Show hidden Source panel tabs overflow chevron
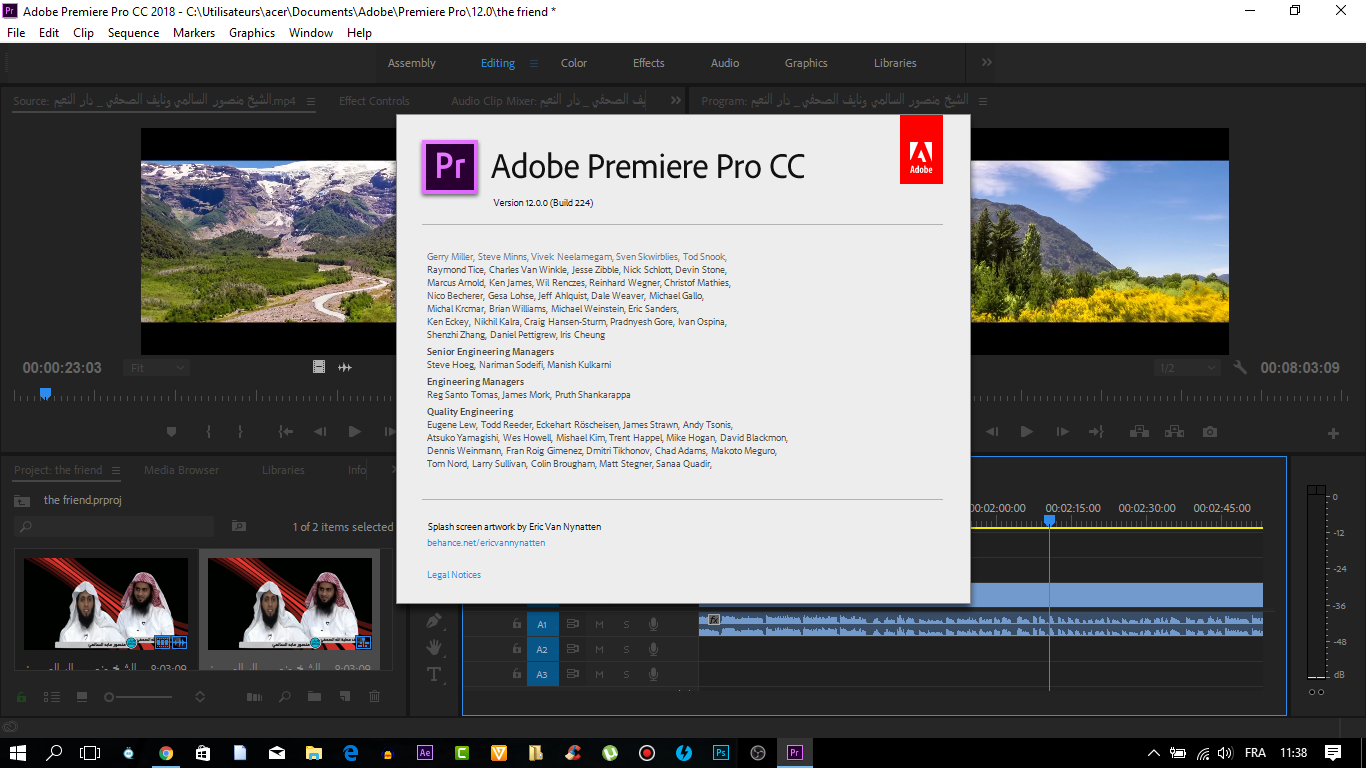 click(x=676, y=100)
